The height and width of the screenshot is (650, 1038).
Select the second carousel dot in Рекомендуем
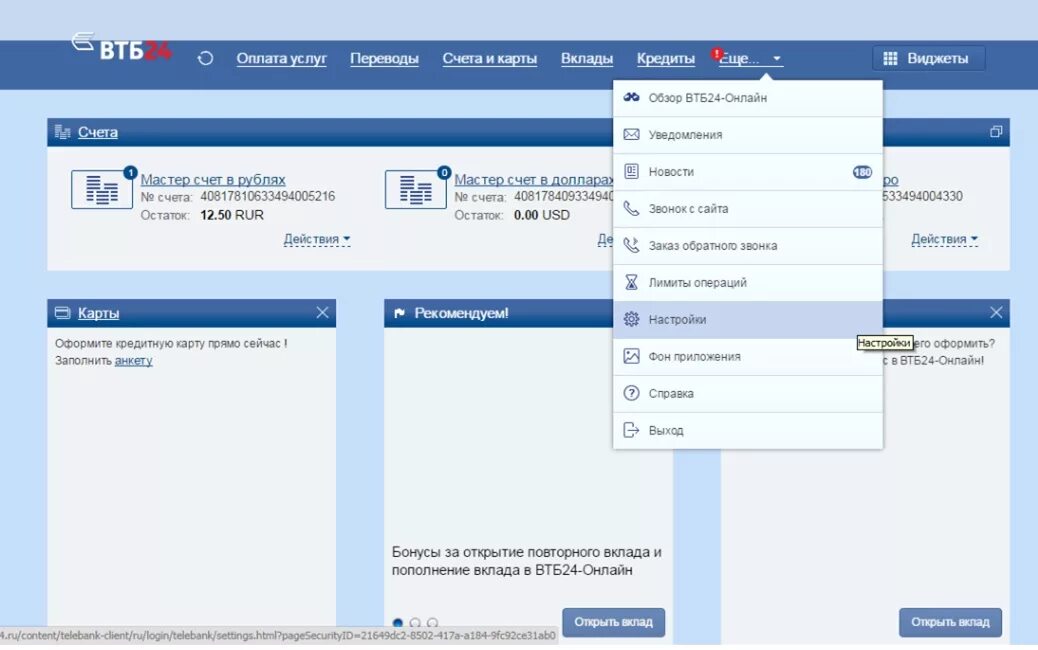click(415, 623)
